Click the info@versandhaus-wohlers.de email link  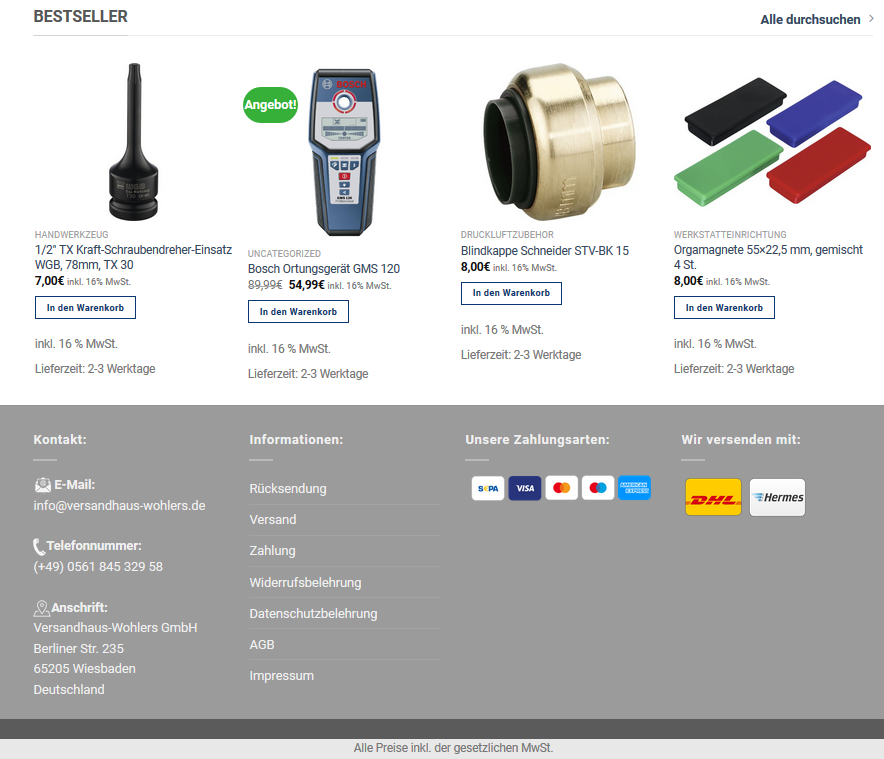[x=120, y=506]
